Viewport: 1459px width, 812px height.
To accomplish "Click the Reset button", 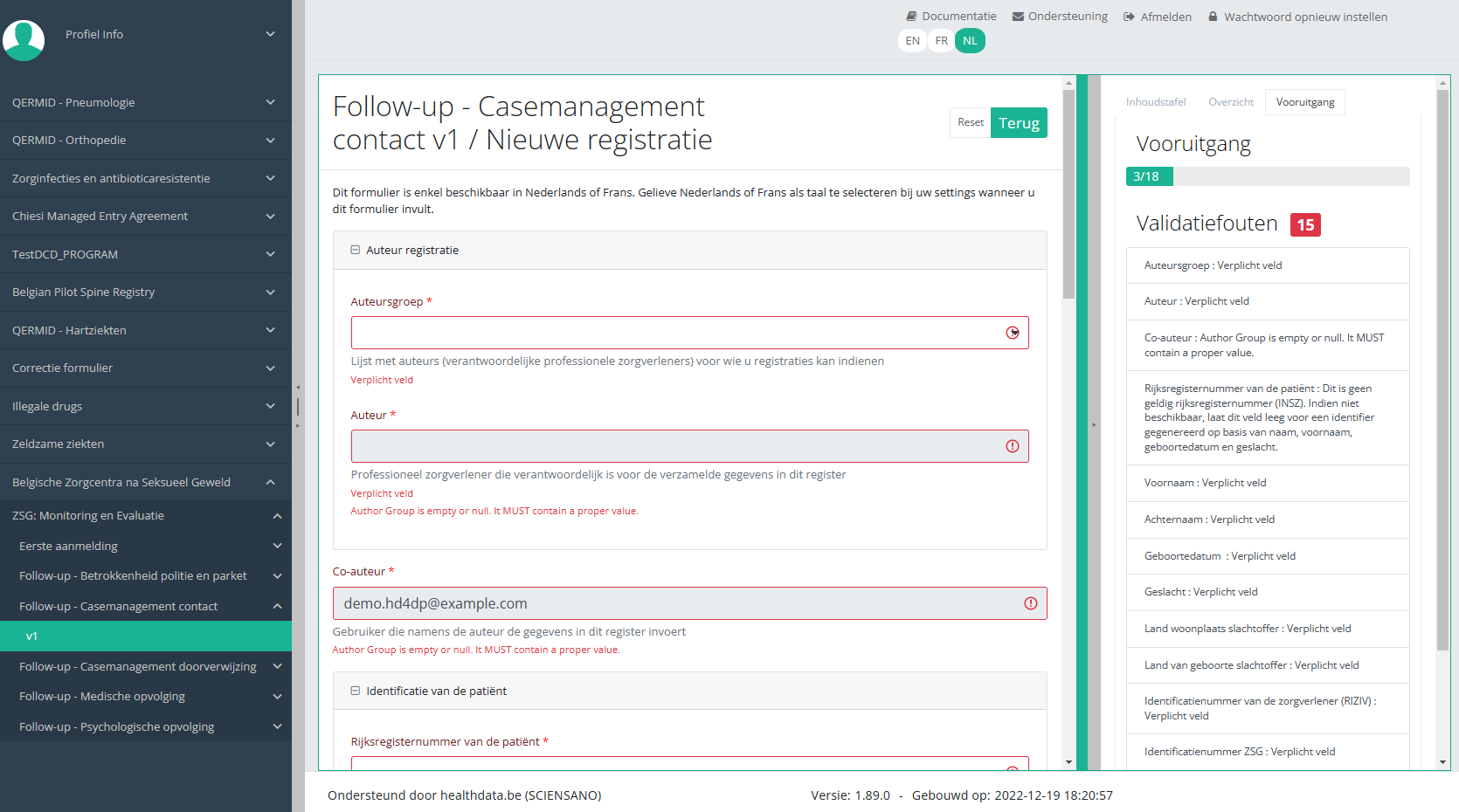I will (970, 122).
